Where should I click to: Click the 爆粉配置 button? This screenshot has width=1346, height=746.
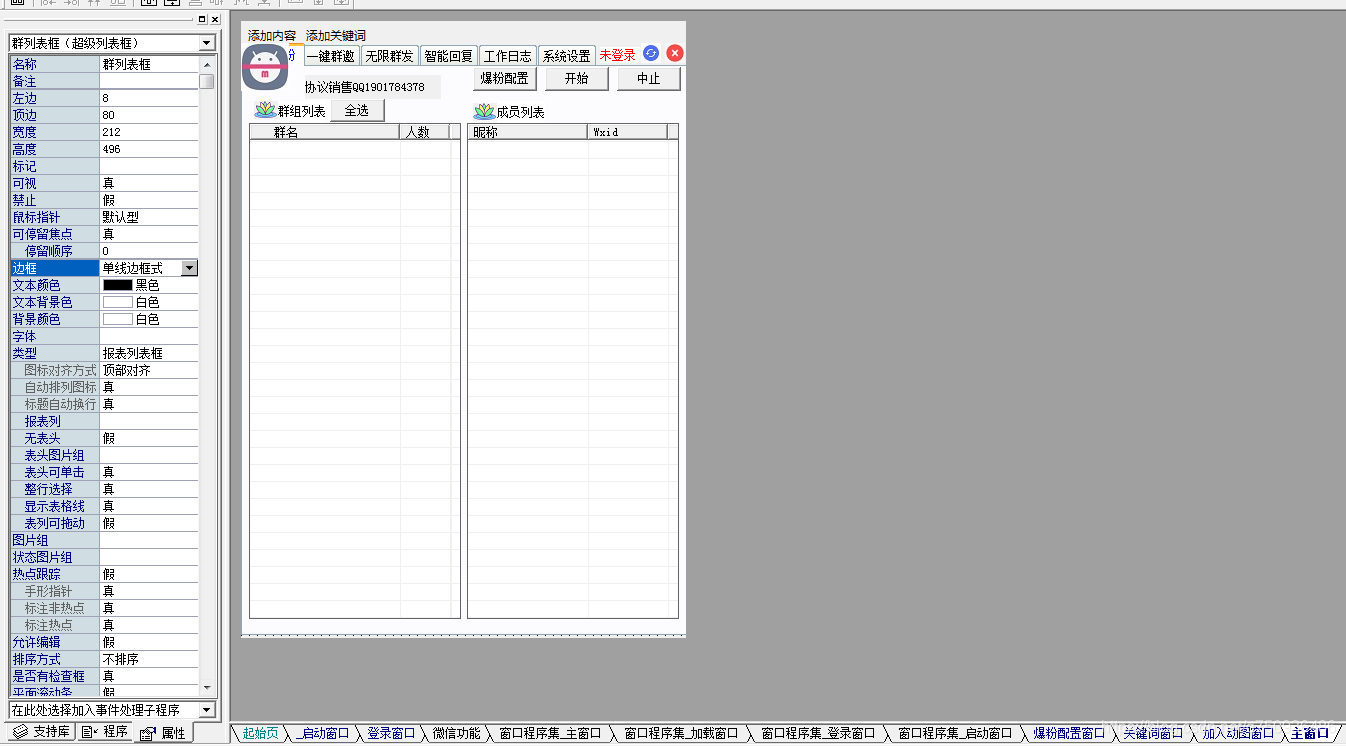[x=505, y=78]
